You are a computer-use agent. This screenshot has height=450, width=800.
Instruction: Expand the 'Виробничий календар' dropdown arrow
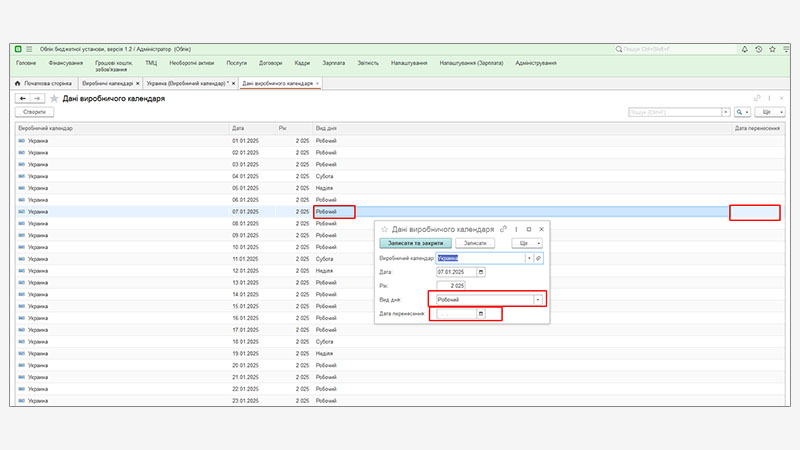[528, 257]
